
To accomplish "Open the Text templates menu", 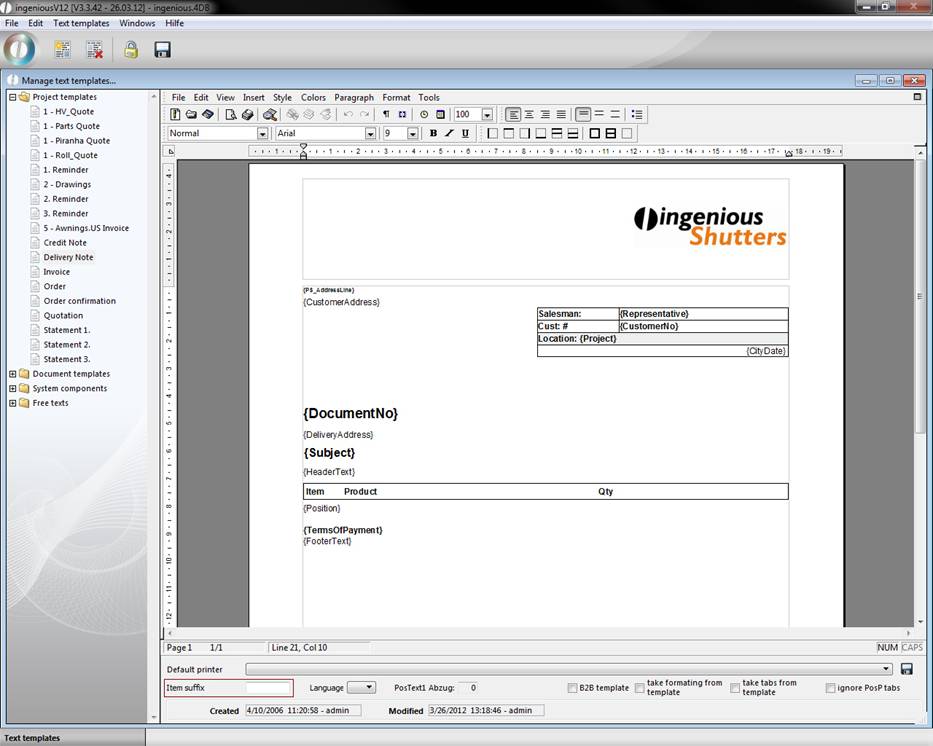I will (81, 23).
